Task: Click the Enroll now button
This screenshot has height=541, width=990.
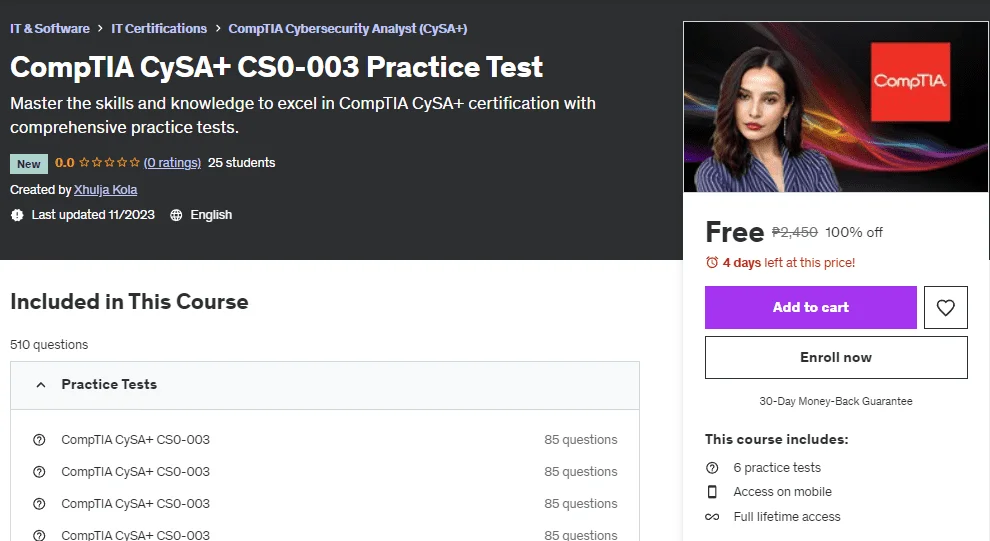Action: pos(836,357)
